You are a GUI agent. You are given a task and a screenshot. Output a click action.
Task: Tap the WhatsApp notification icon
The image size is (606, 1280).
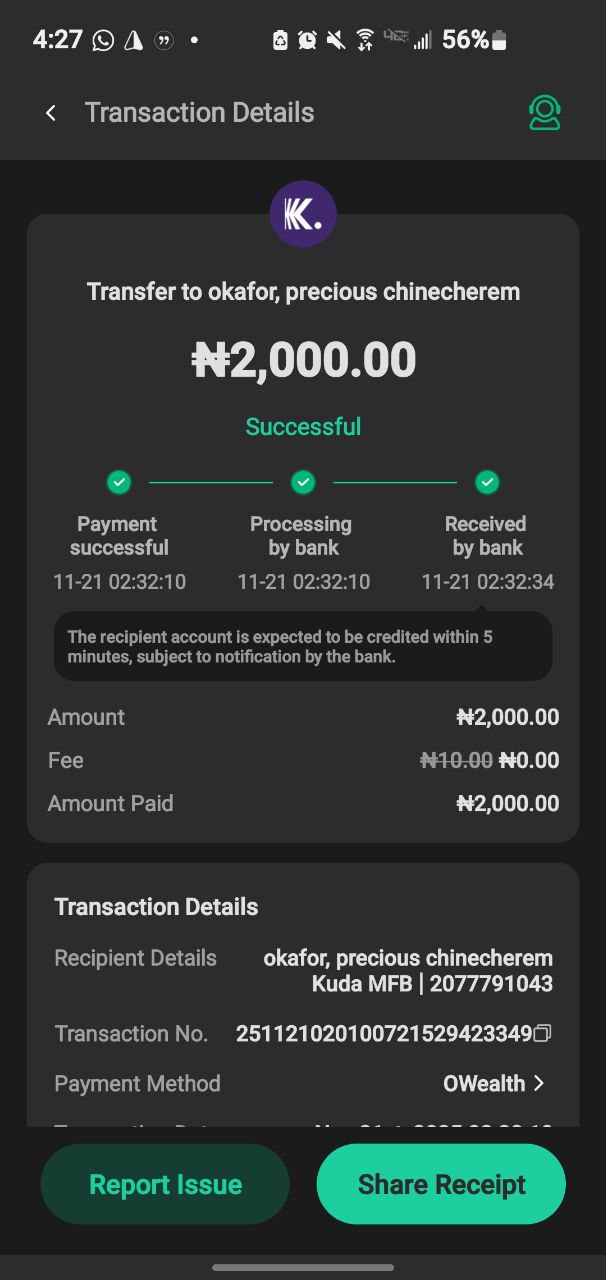102,40
